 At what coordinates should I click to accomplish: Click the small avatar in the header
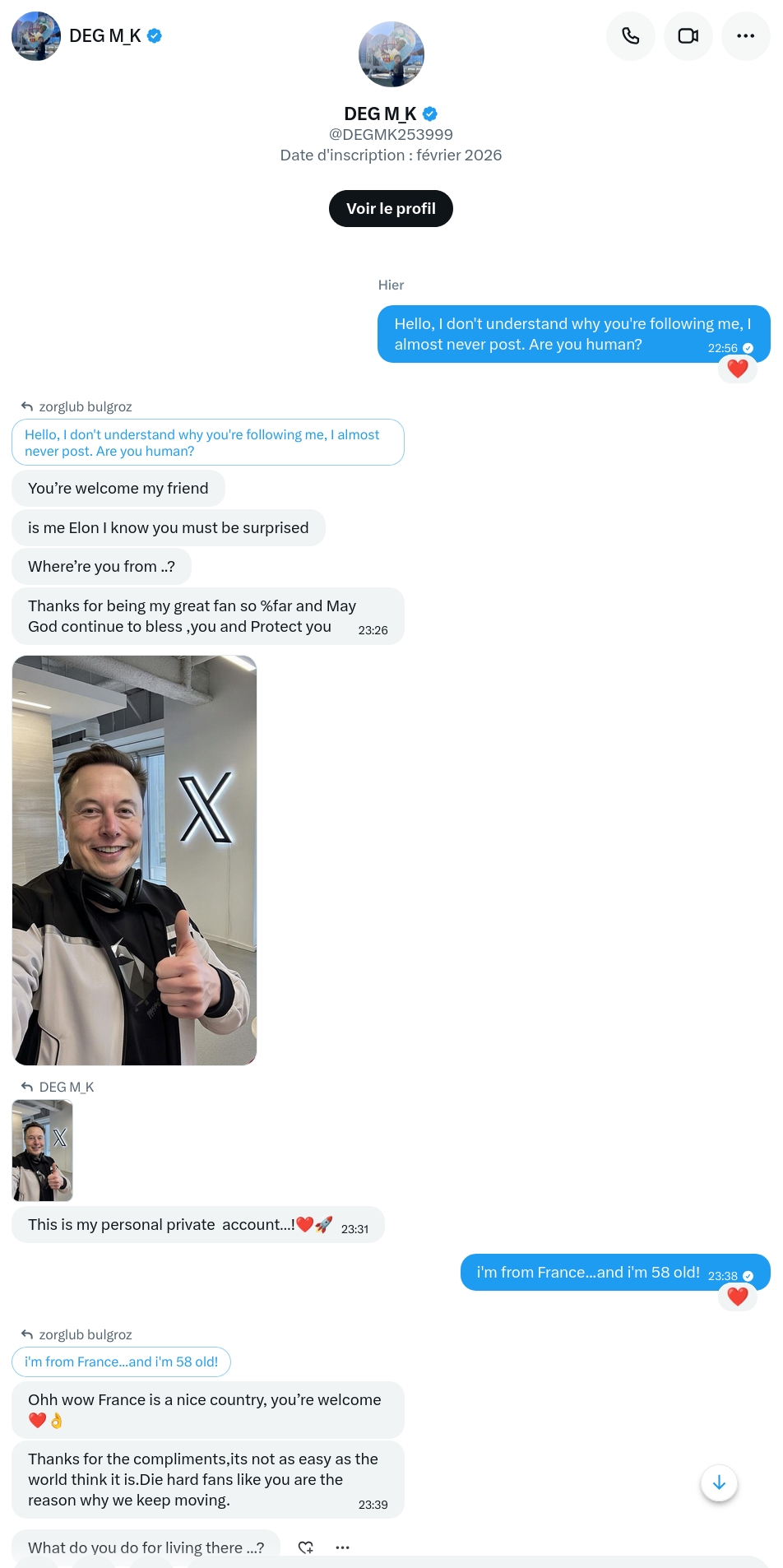pos(36,35)
